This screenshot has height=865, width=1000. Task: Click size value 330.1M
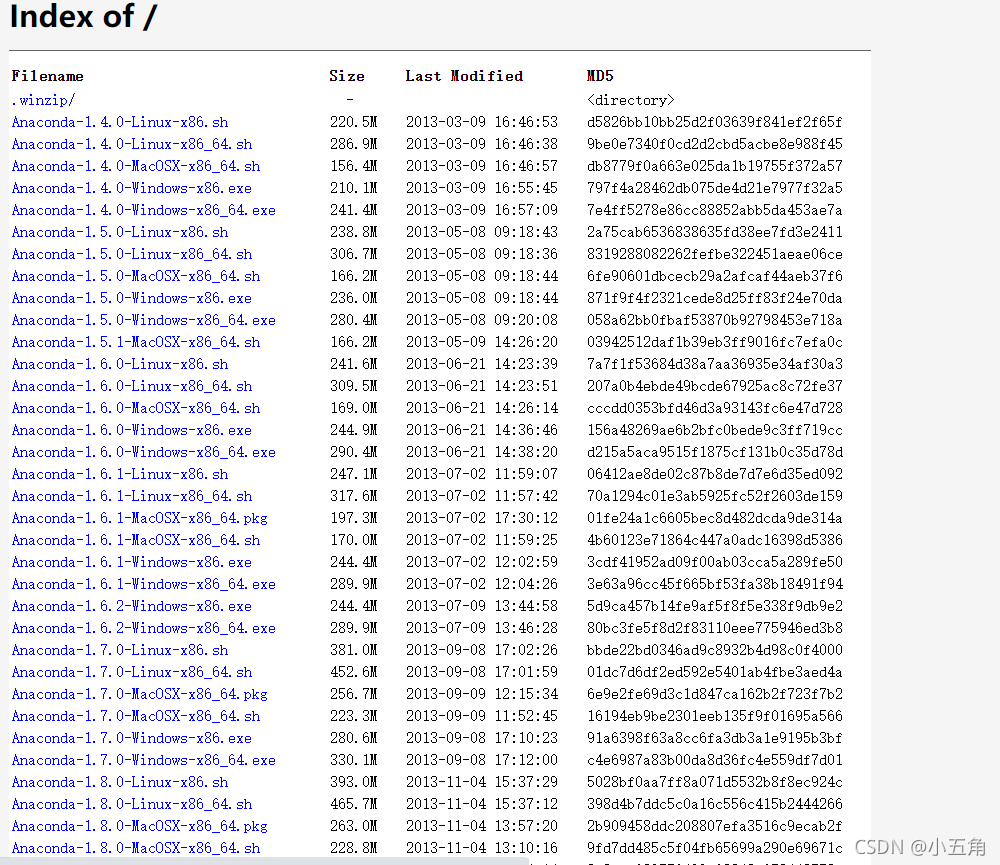[354, 760]
